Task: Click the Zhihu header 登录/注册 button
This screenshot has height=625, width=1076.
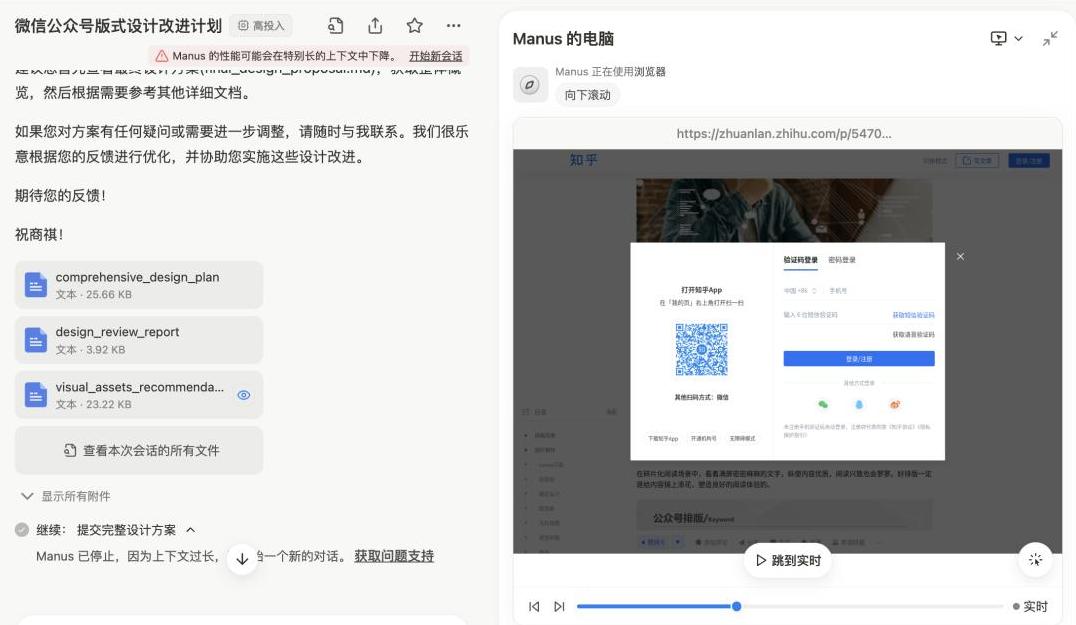Action: pyautogui.click(x=1029, y=161)
